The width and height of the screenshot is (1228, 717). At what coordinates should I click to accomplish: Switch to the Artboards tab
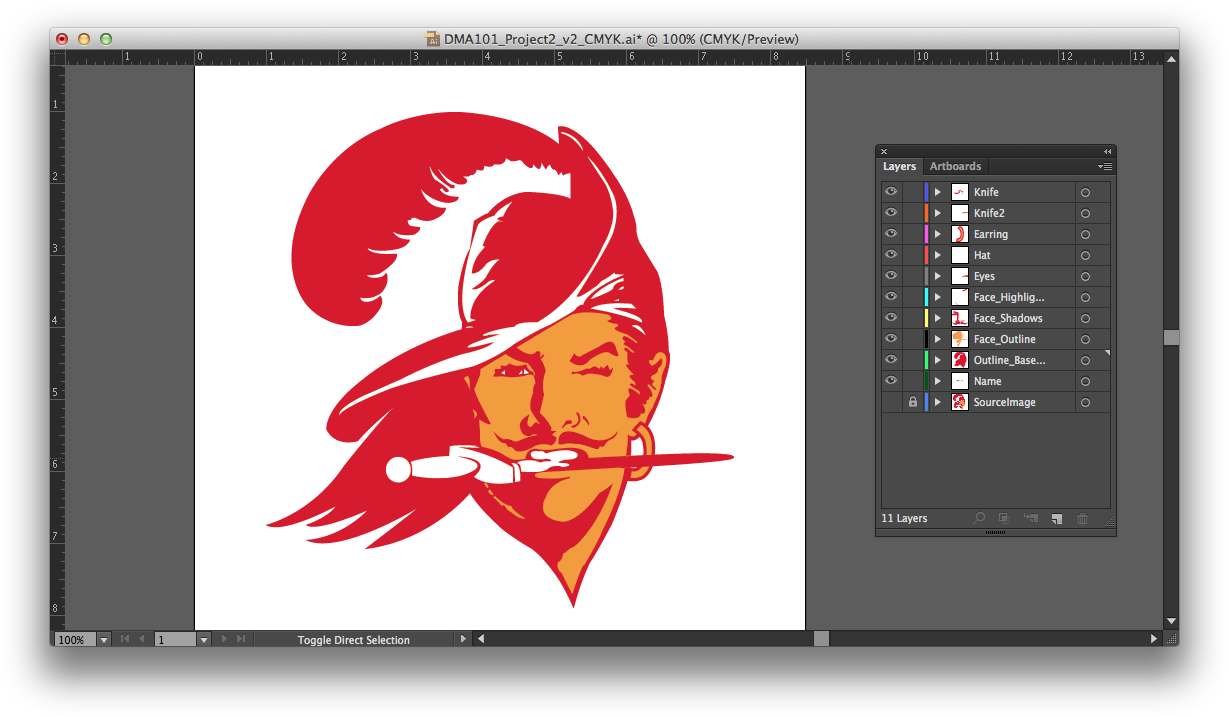click(955, 166)
